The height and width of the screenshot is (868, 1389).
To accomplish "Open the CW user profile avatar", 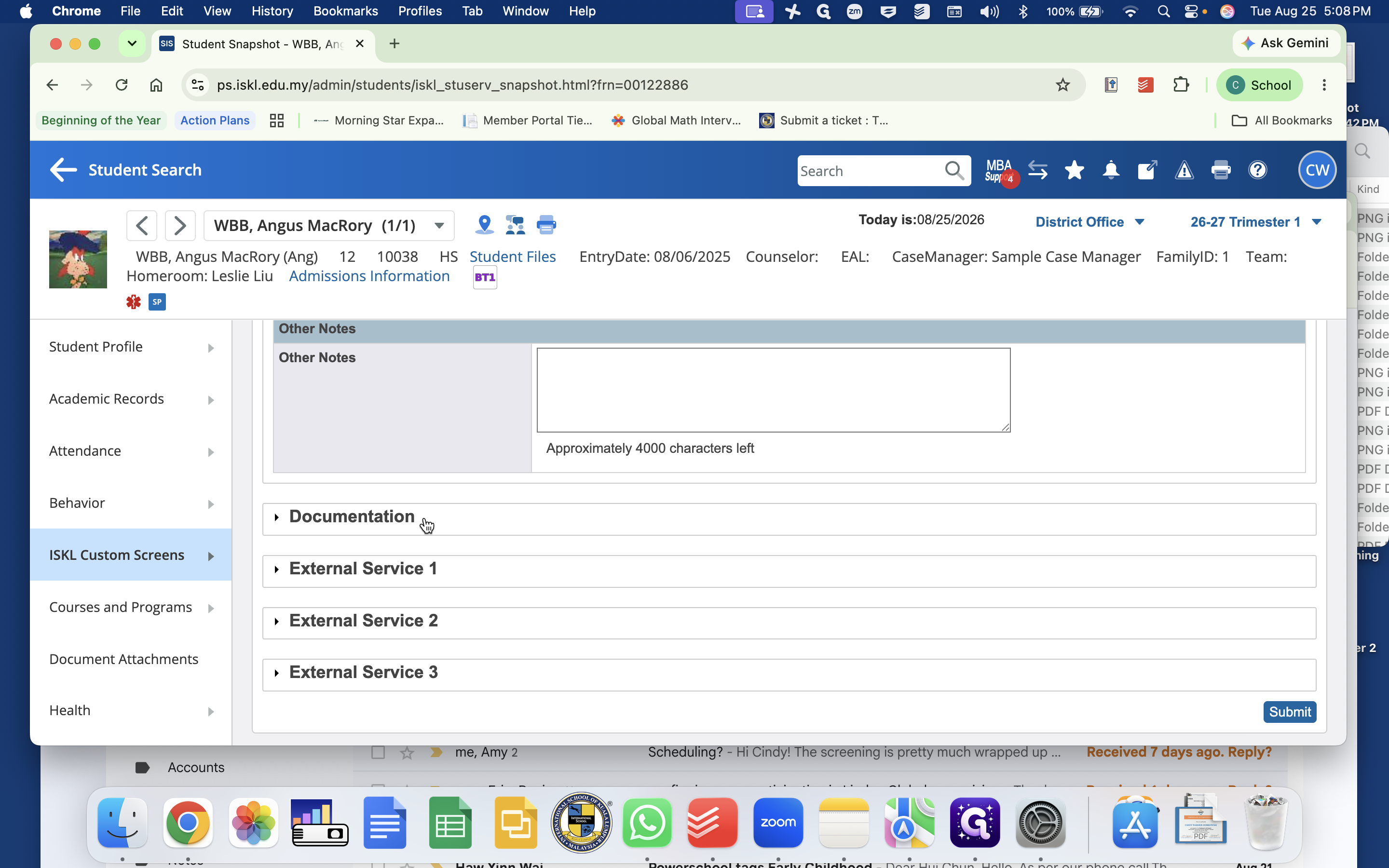I will point(1317,171).
